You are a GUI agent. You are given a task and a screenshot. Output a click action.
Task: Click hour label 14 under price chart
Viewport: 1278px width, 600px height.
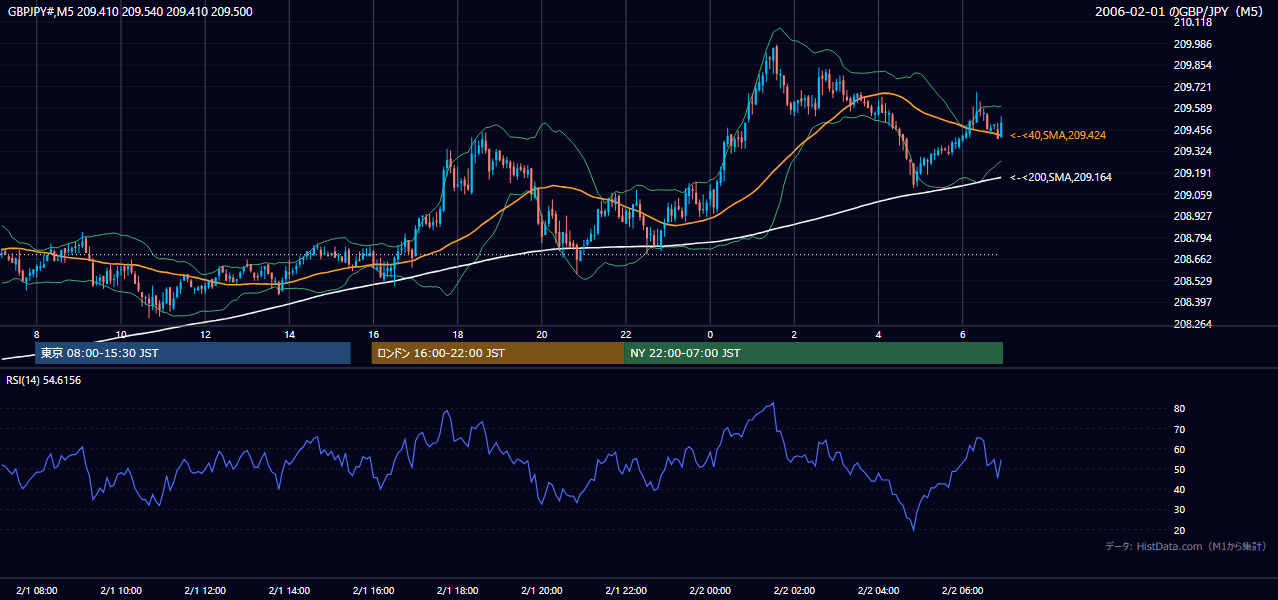(x=289, y=334)
